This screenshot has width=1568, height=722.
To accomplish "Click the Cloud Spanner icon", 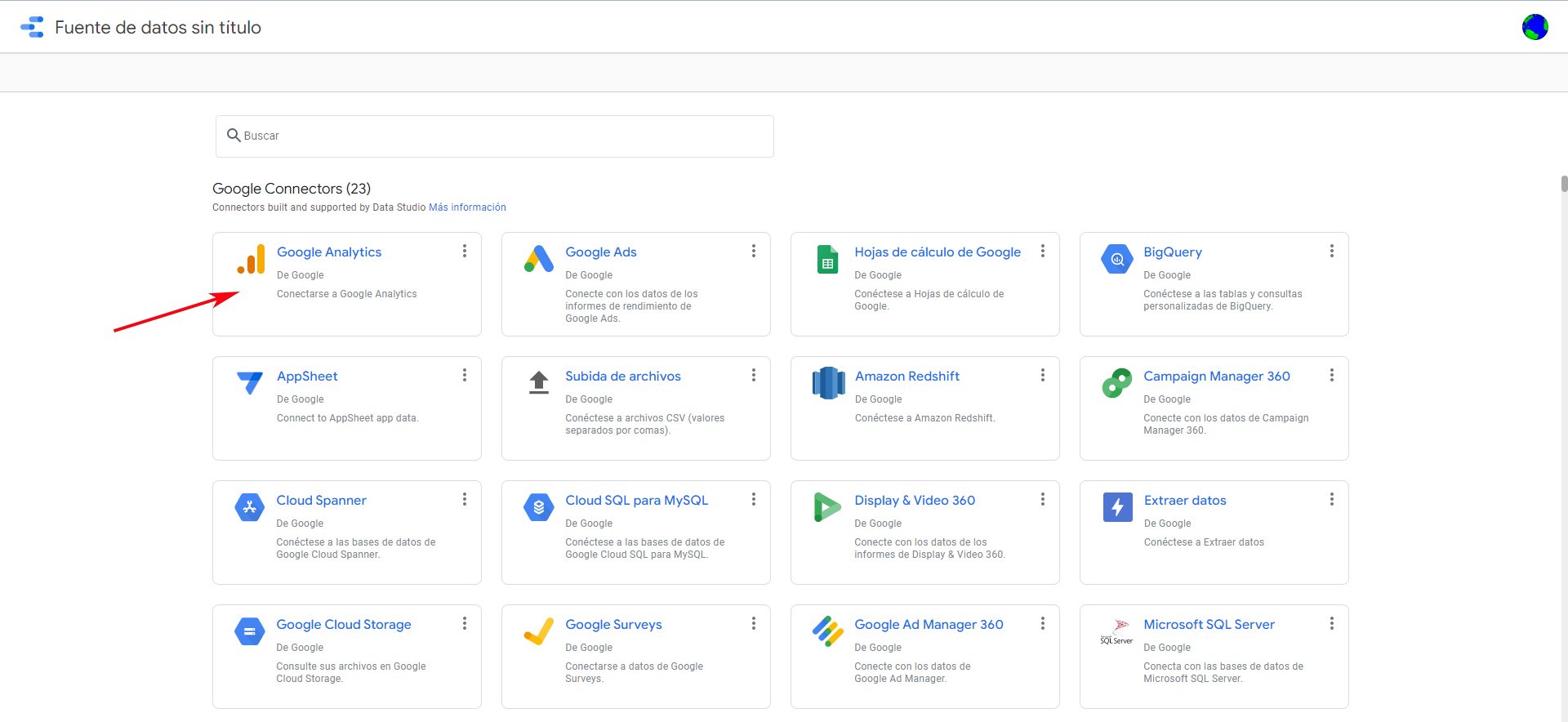I will point(249,507).
